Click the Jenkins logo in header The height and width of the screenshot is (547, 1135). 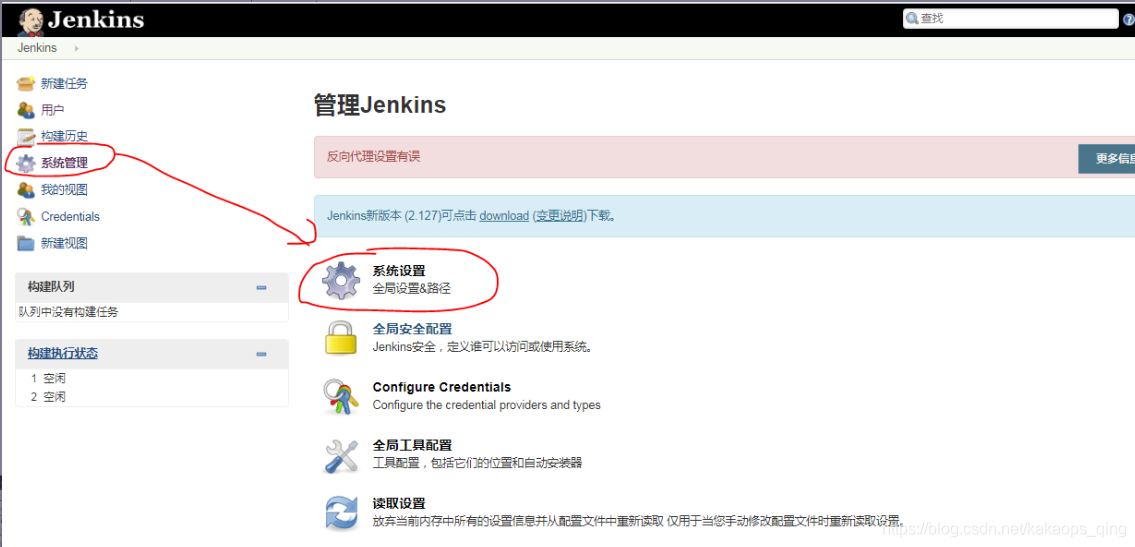(x=81, y=20)
